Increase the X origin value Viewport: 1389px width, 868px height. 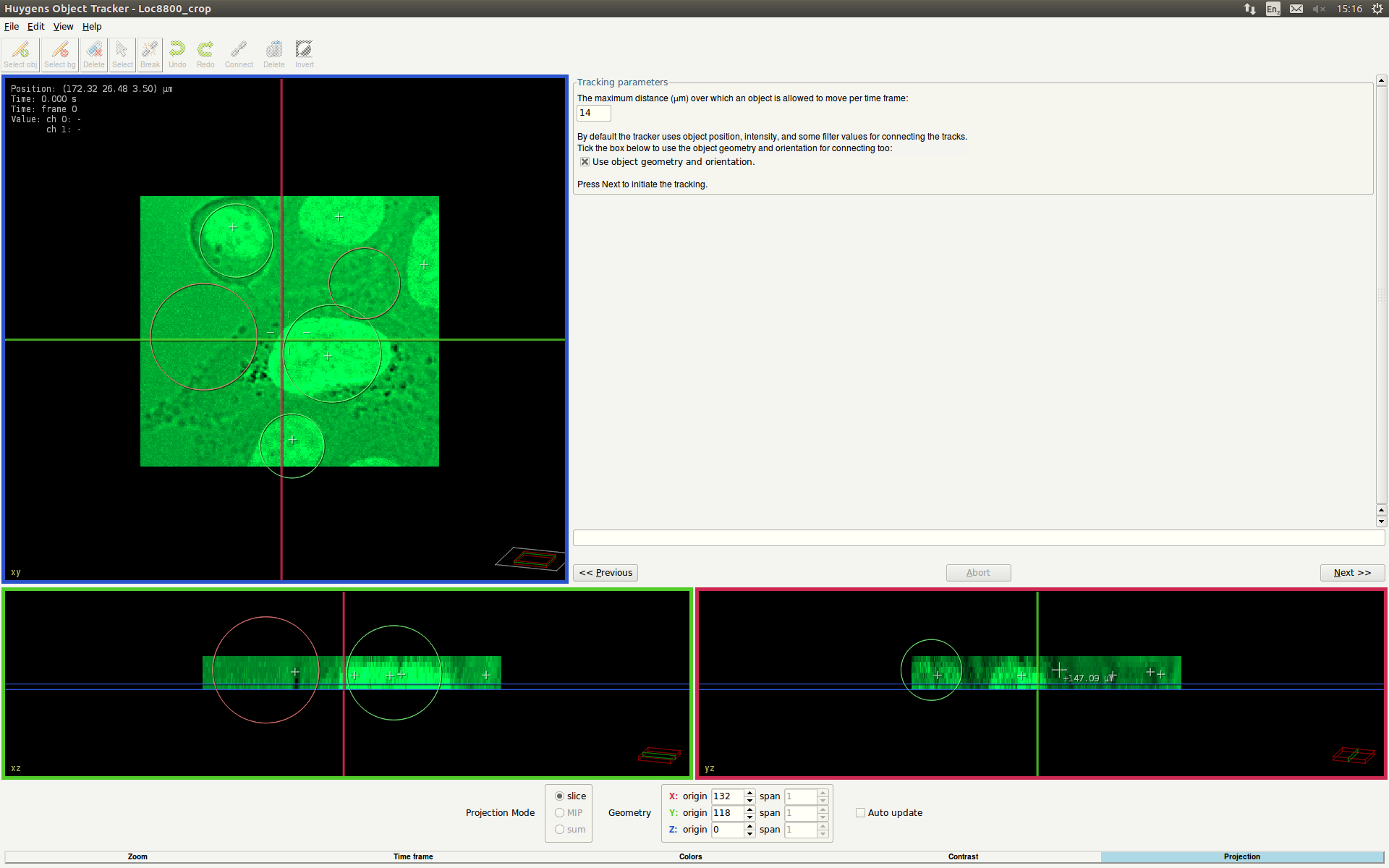[750, 793]
